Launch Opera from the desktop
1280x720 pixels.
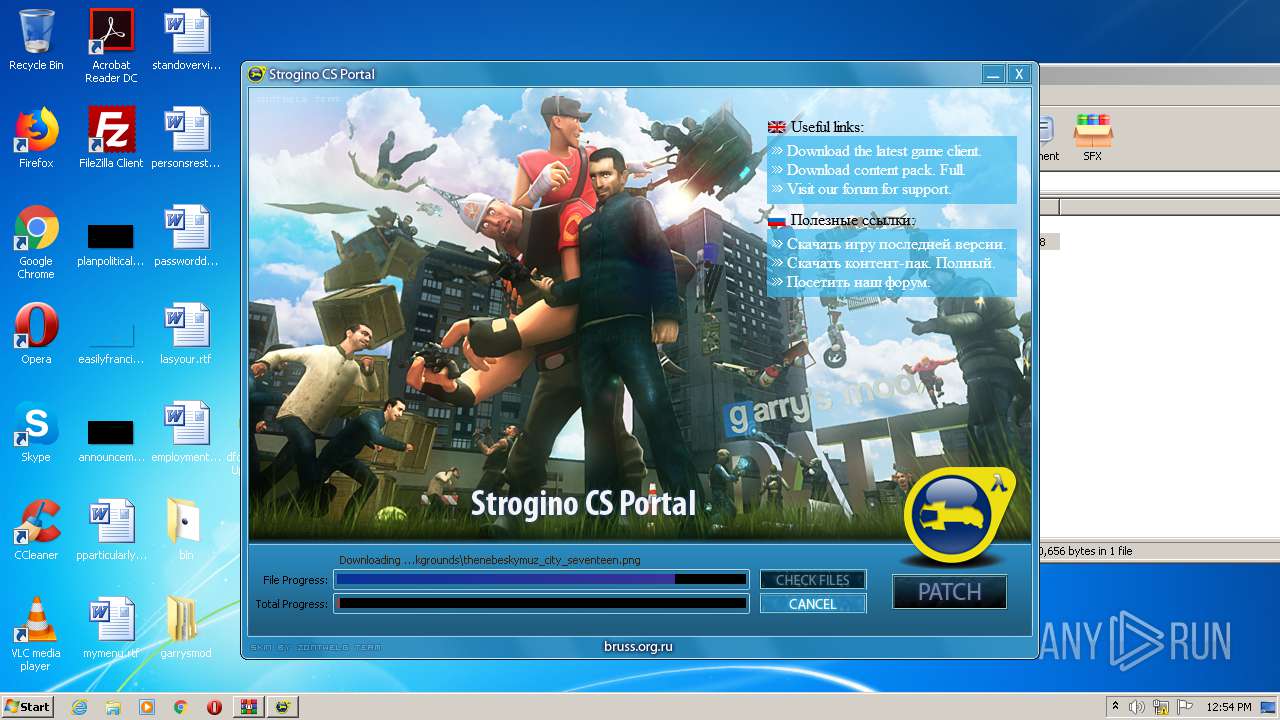36,334
